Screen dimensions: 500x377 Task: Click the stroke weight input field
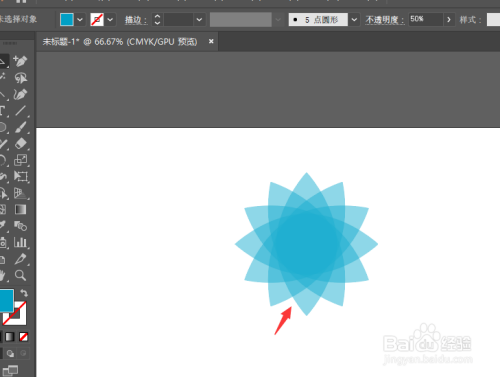click(x=179, y=19)
